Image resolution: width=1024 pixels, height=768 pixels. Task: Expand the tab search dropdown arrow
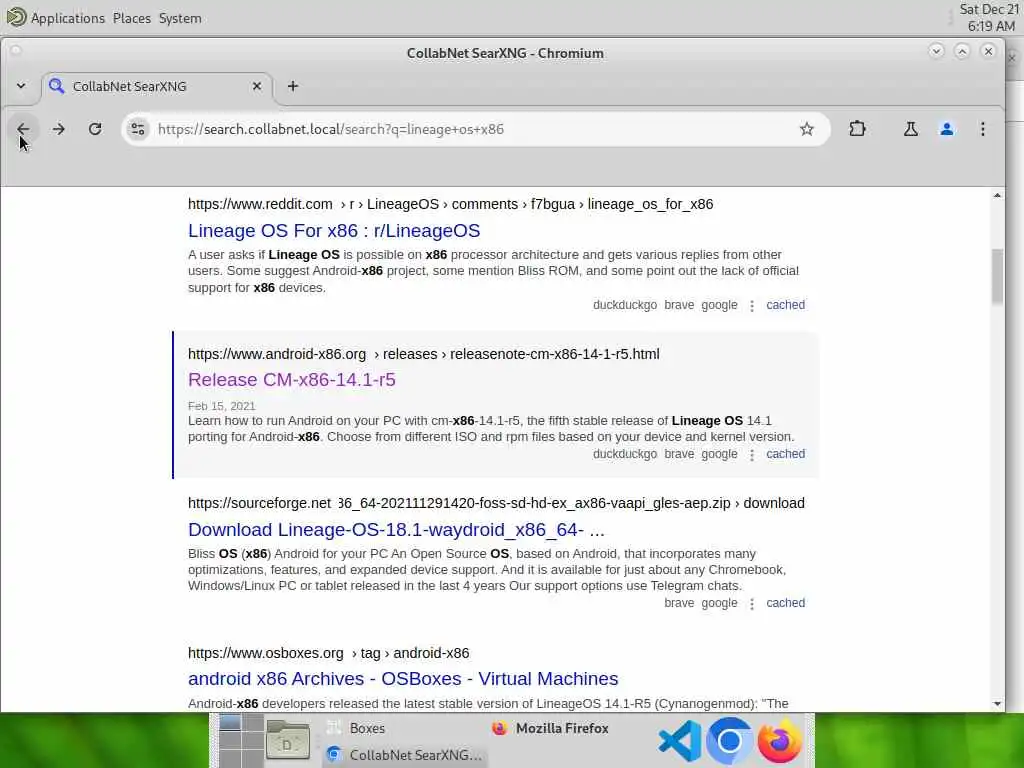(x=21, y=86)
